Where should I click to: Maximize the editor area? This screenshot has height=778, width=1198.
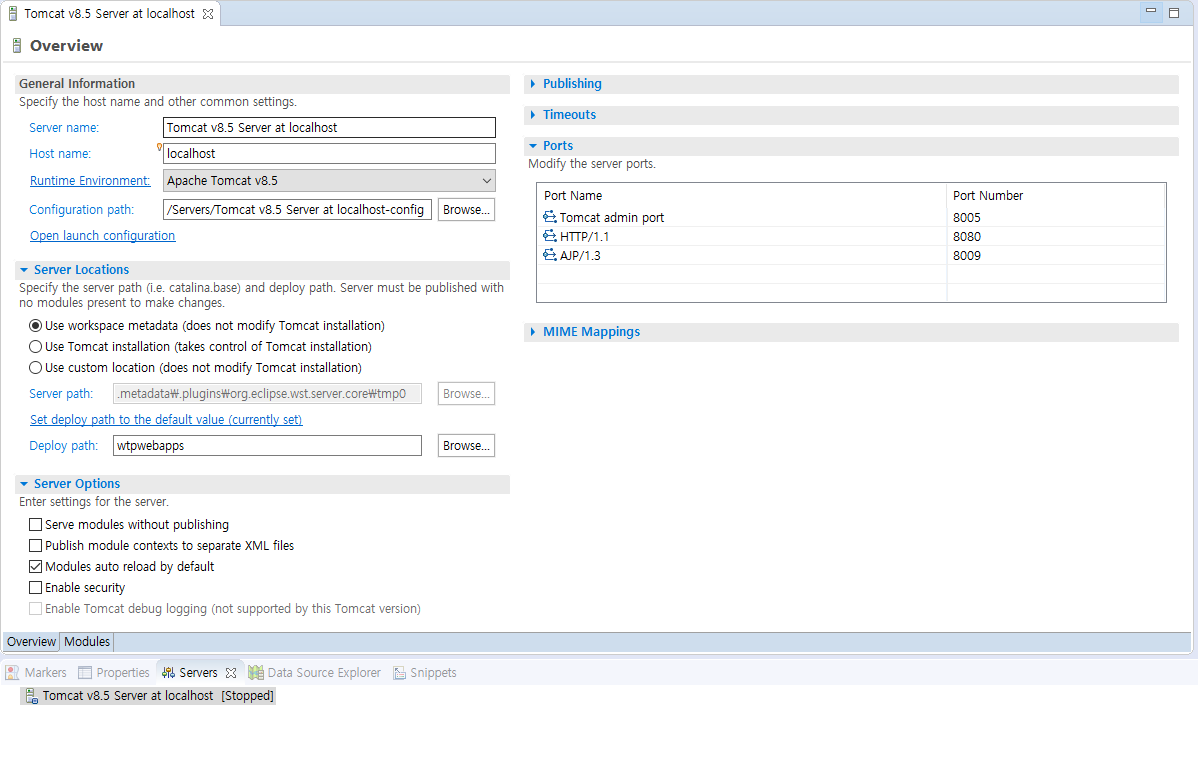(1174, 12)
